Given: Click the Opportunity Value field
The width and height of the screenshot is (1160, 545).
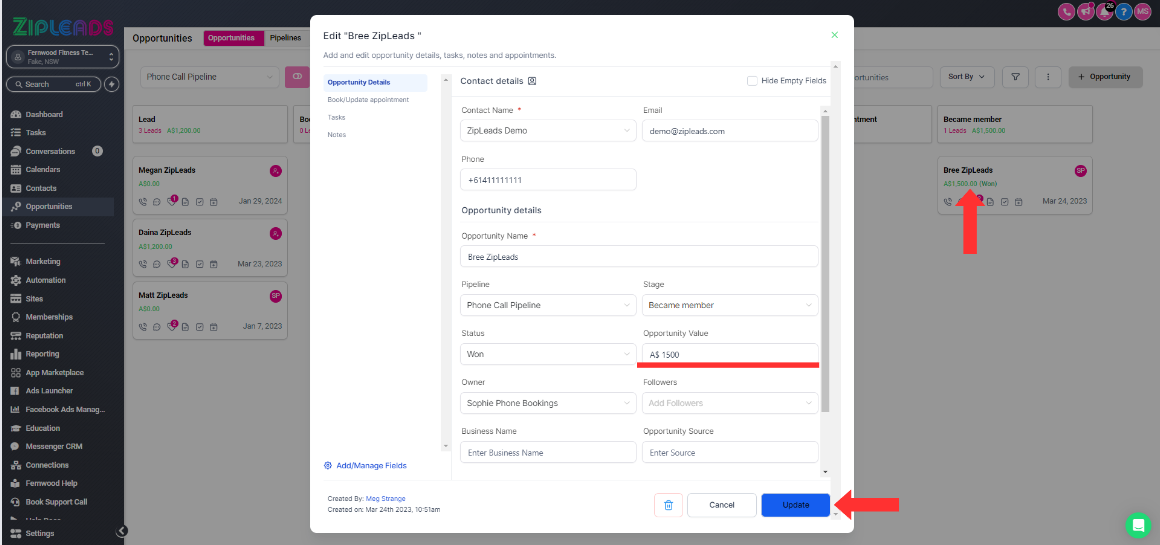Looking at the screenshot, I should pyautogui.click(x=730, y=354).
